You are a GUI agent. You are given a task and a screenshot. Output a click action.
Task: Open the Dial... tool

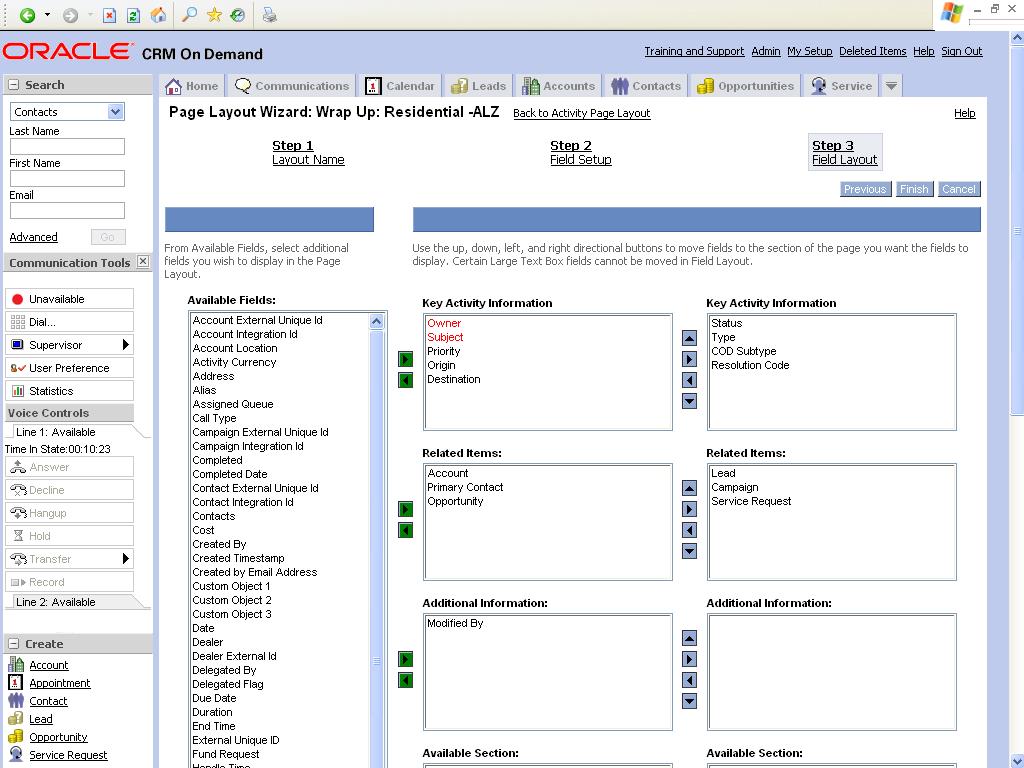tap(69, 322)
